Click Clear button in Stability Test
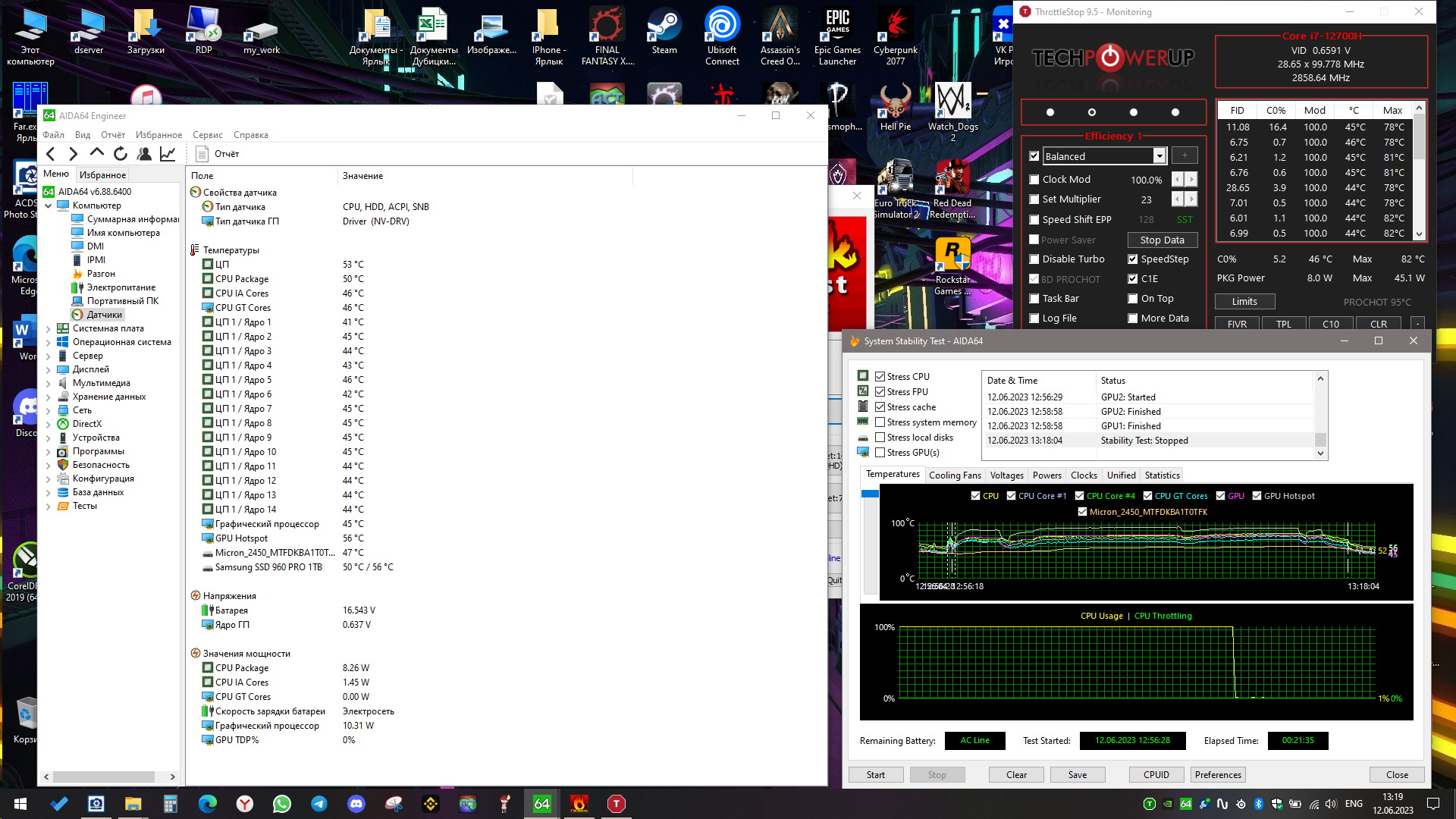Viewport: 1456px width, 819px height. (x=1016, y=775)
